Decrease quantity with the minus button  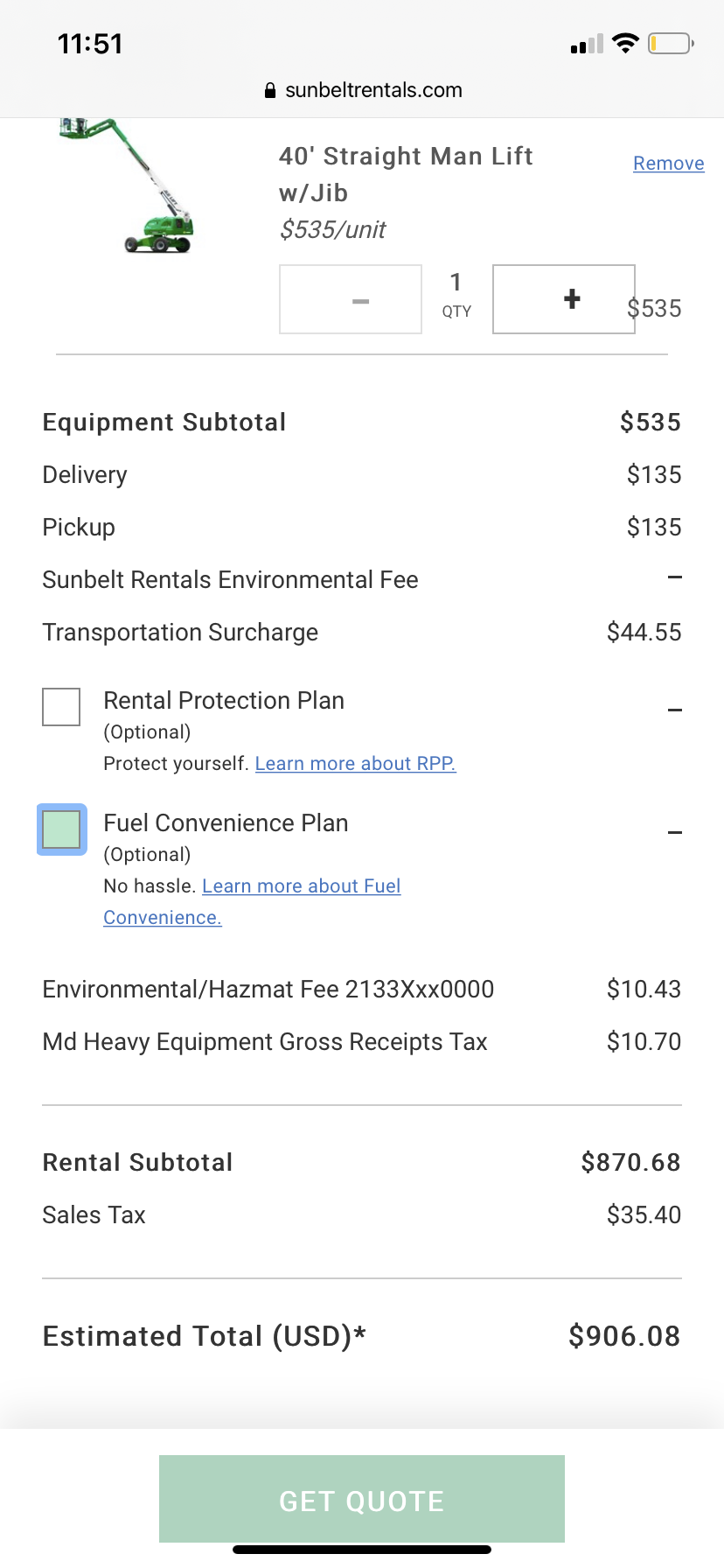(351, 300)
